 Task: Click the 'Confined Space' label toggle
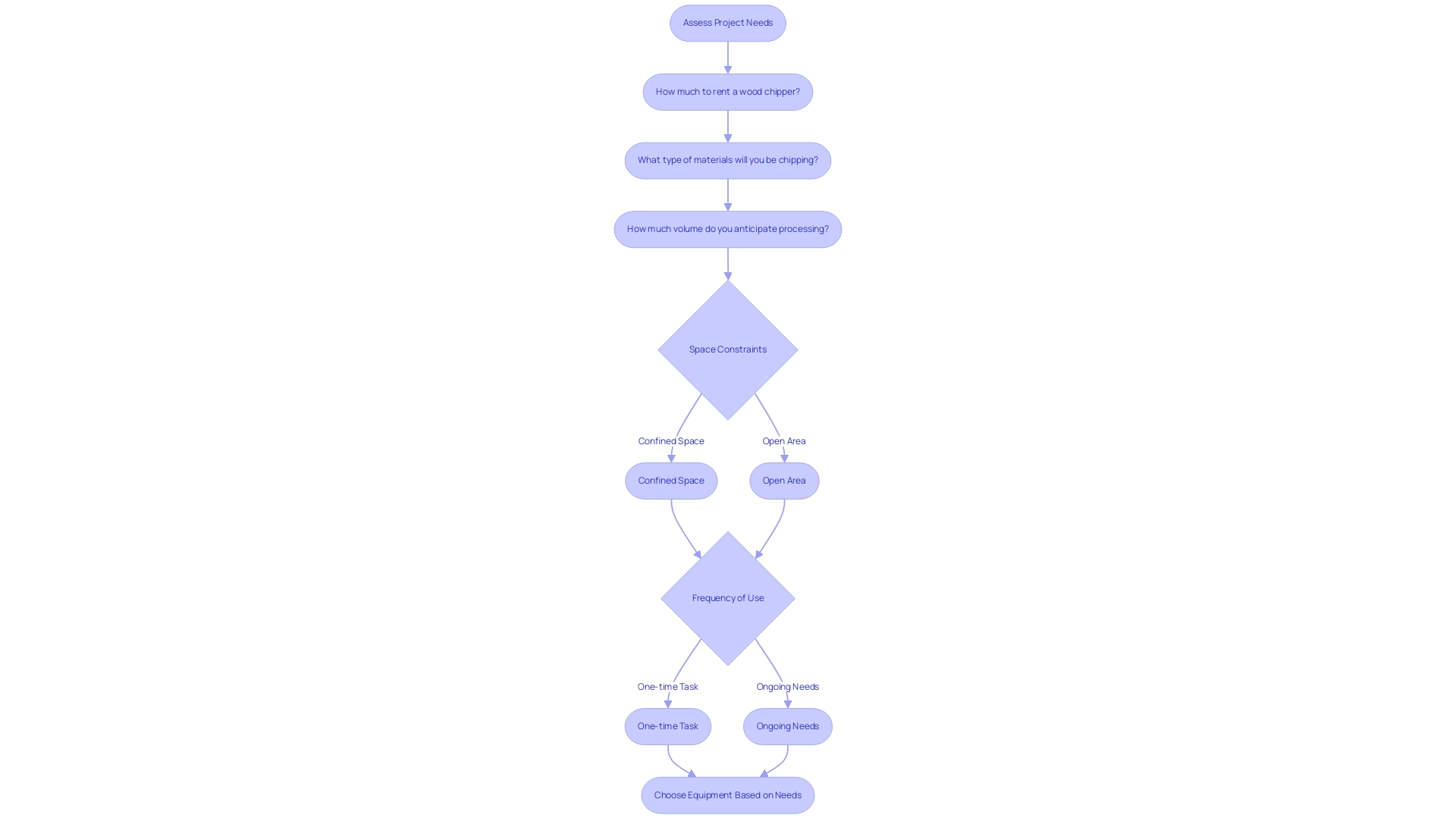coord(671,440)
